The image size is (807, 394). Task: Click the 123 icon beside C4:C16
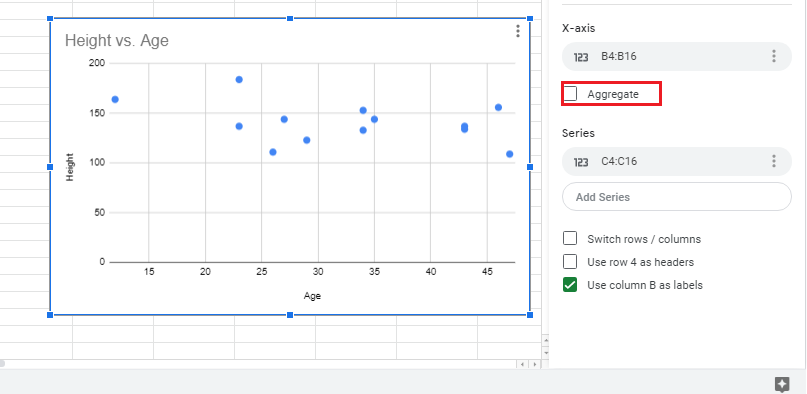(x=581, y=162)
